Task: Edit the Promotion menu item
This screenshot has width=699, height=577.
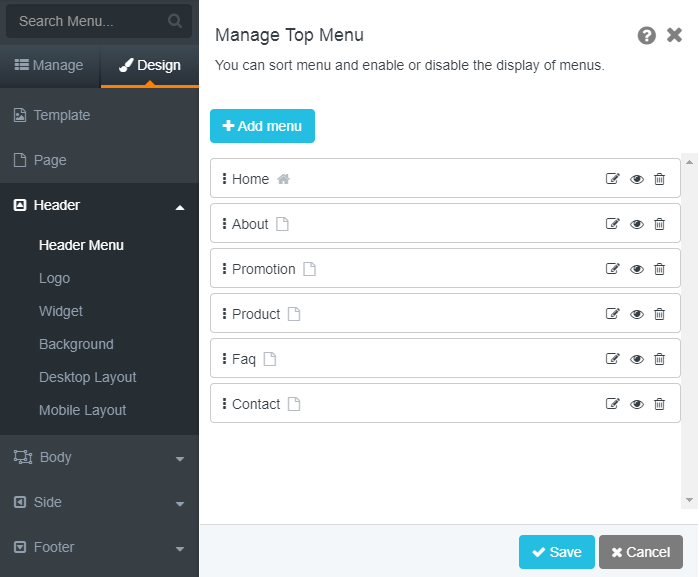Action: point(613,269)
